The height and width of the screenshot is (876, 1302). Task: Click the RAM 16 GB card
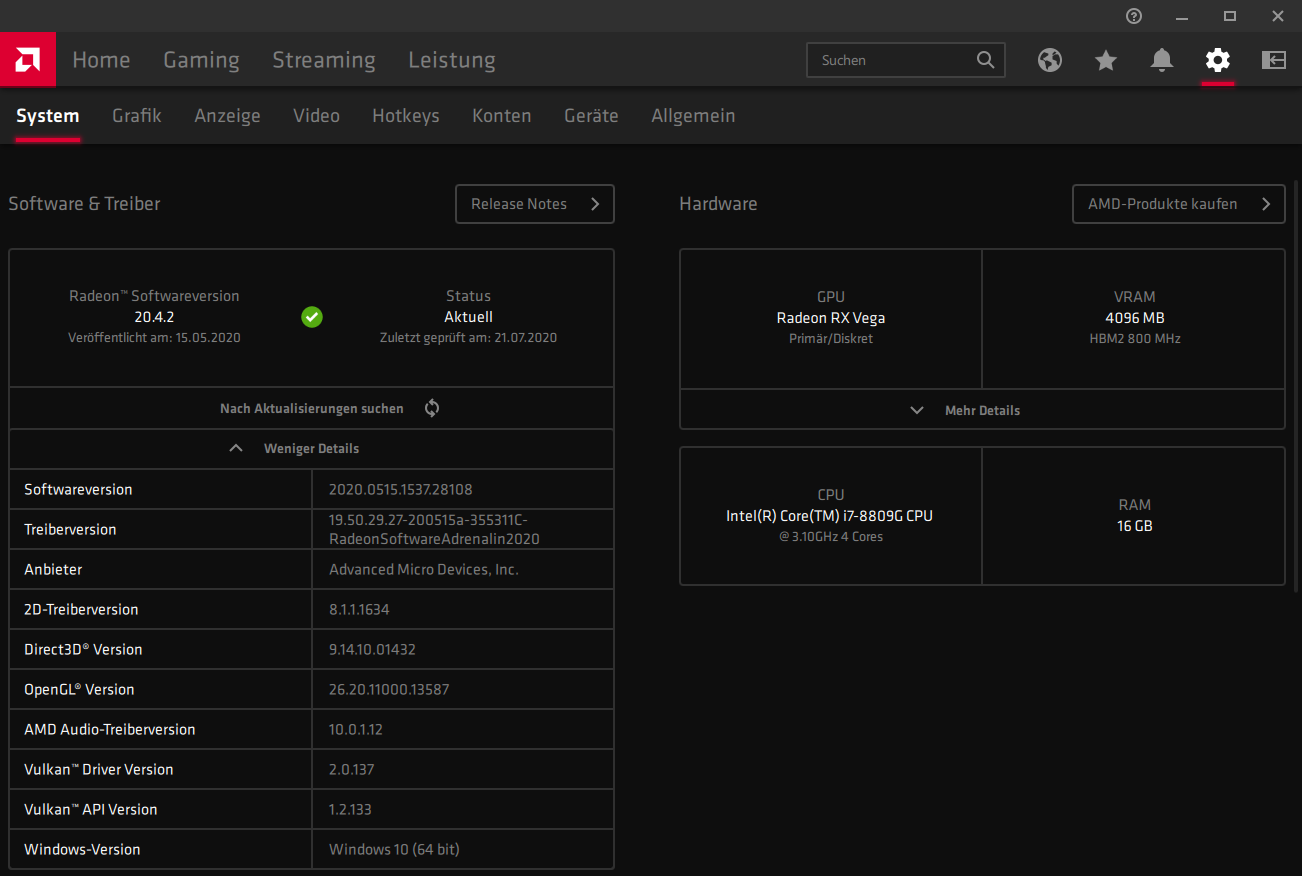(x=1134, y=515)
